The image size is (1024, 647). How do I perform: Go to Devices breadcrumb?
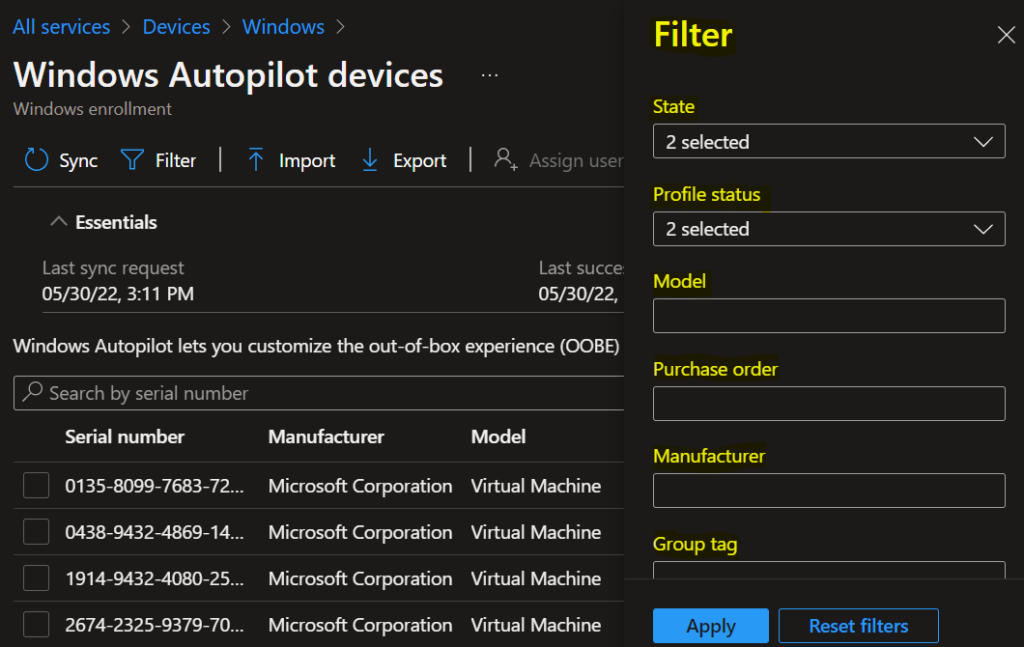click(176, 27)
